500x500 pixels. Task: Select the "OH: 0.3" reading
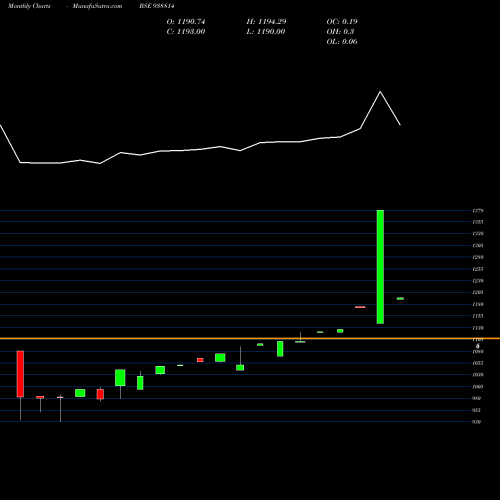click(340, 32)
